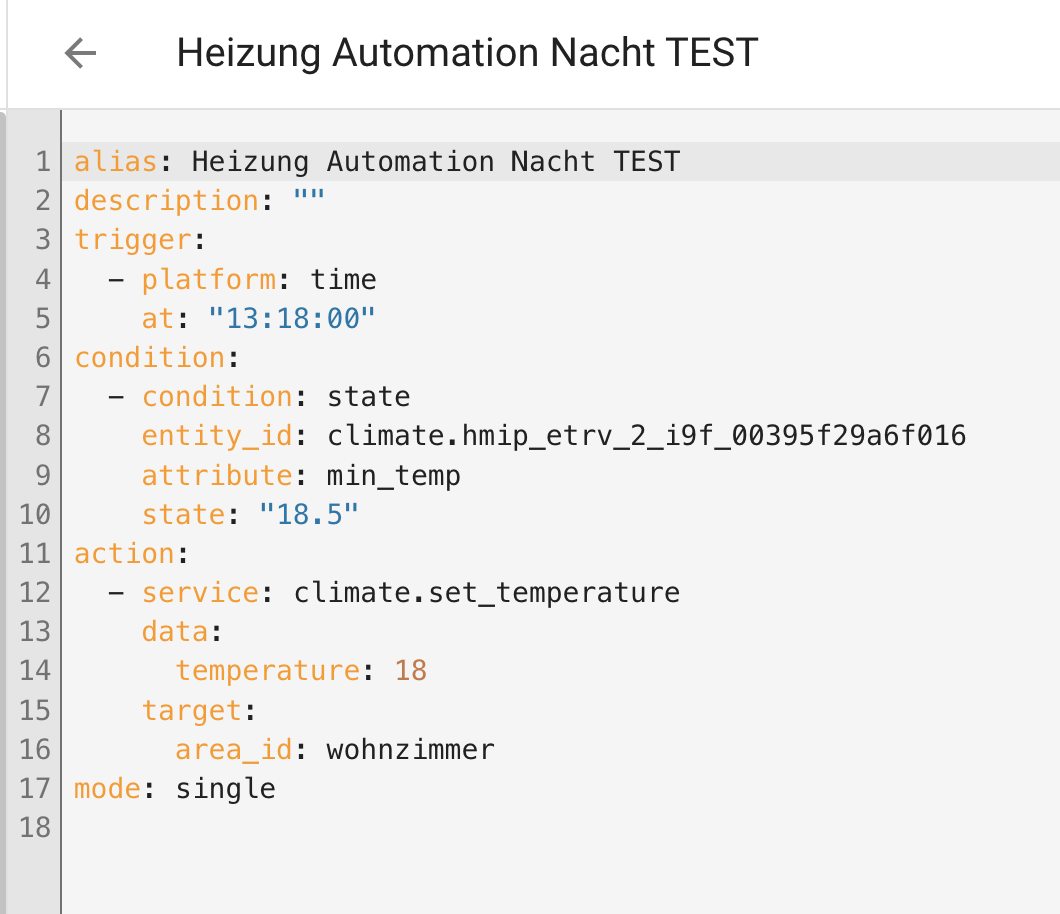Click the "18.5" state value
This screenshot has height=914, width=1060.
point(309,515)
